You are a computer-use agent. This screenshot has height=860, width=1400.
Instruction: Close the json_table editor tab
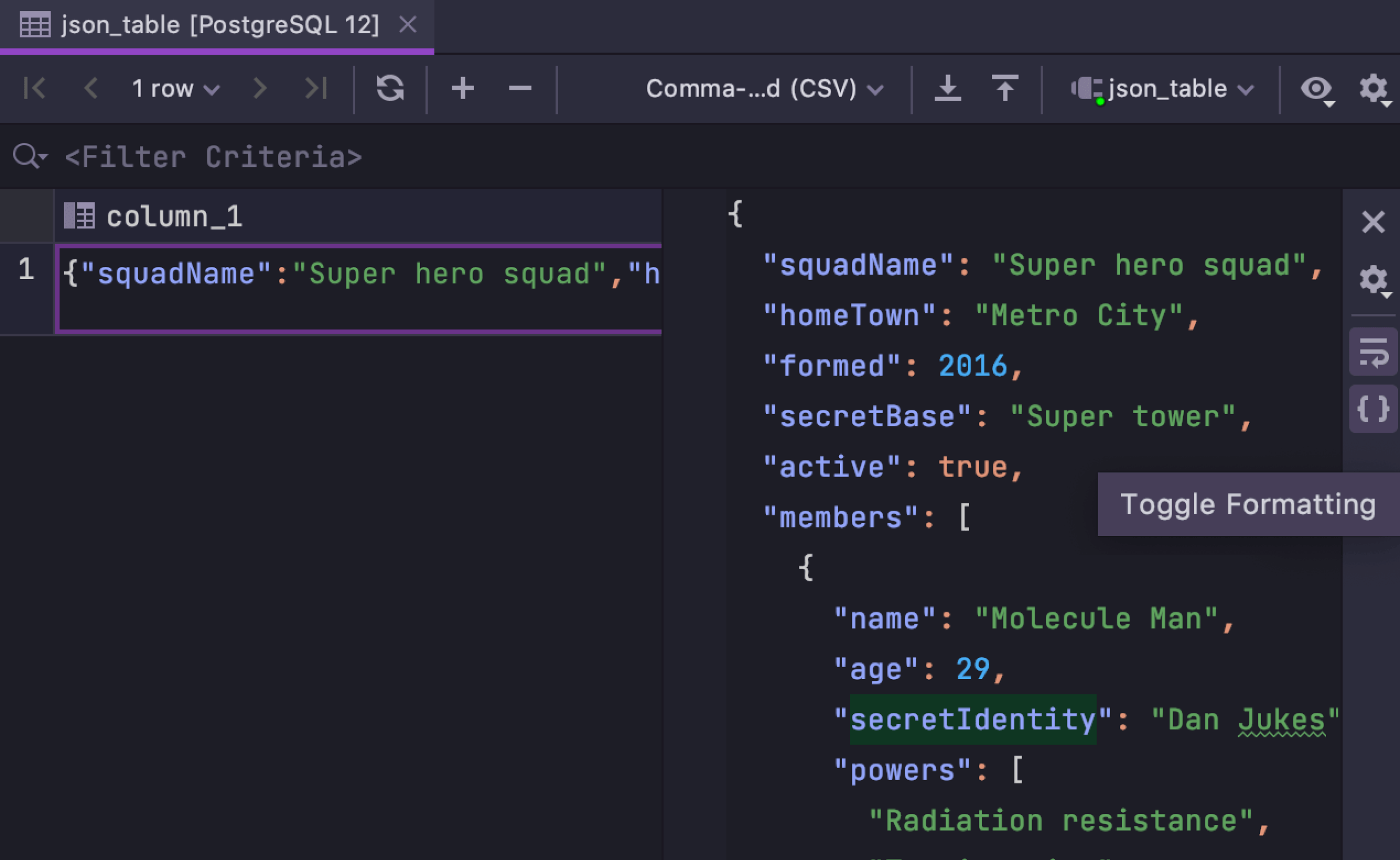[407, 25]
